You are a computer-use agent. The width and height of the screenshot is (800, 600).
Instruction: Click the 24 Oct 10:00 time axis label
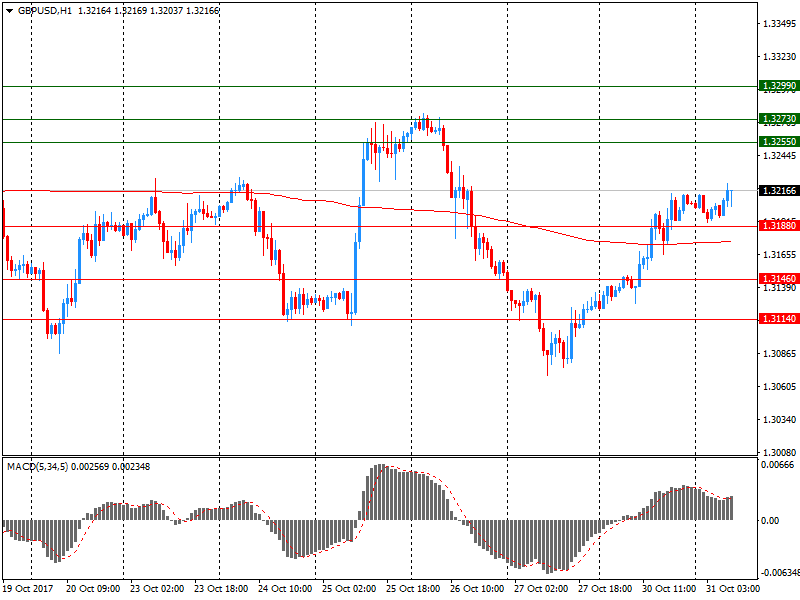pyautogui.click(x=285, y=588)
